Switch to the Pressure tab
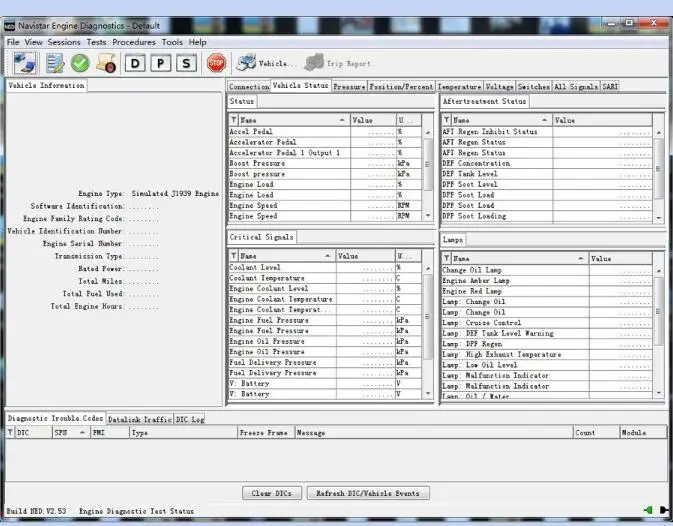Screen dimensions: 673x526 coord(349,87)
